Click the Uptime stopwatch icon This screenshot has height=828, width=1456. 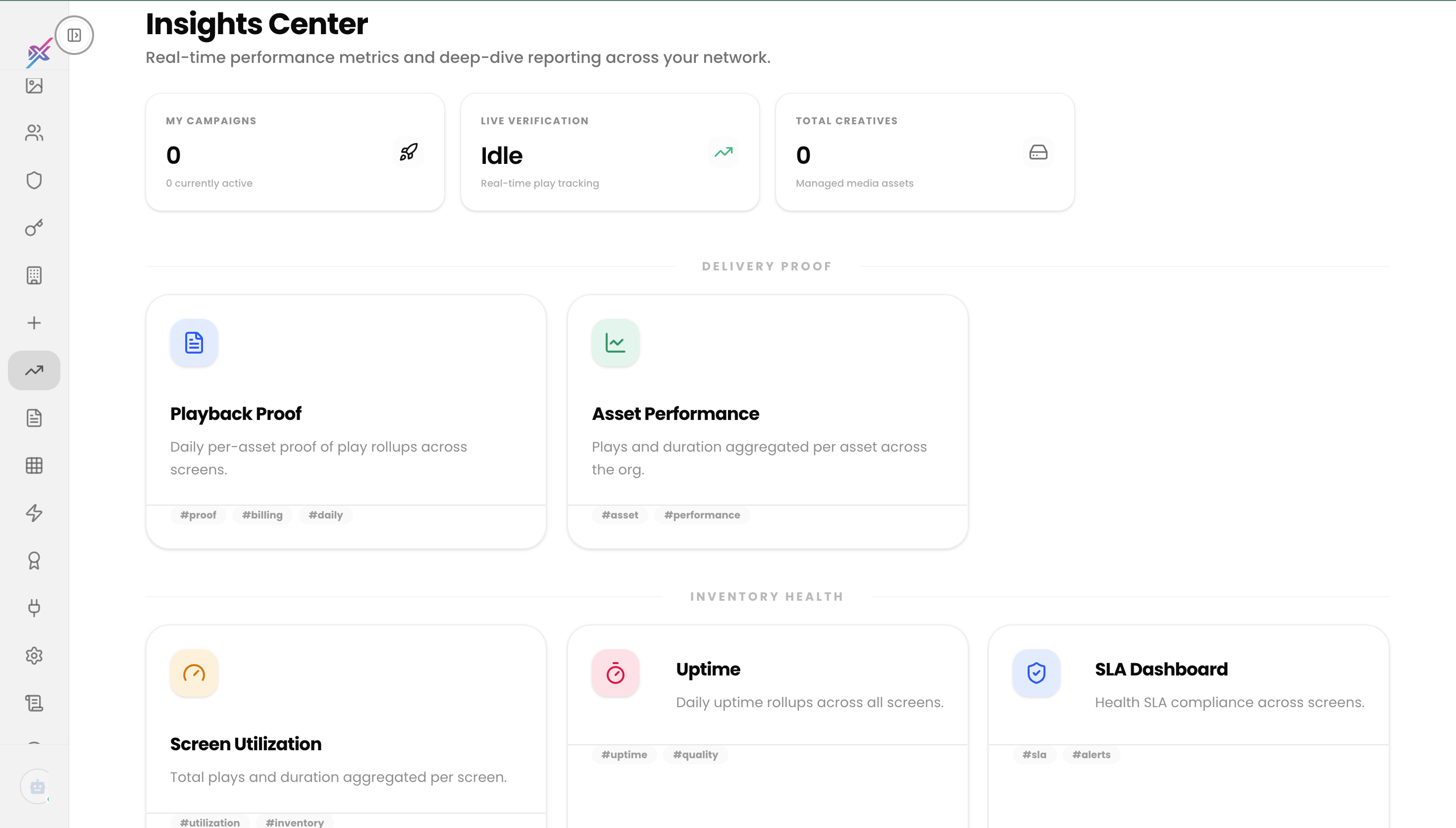pos(615,673)
